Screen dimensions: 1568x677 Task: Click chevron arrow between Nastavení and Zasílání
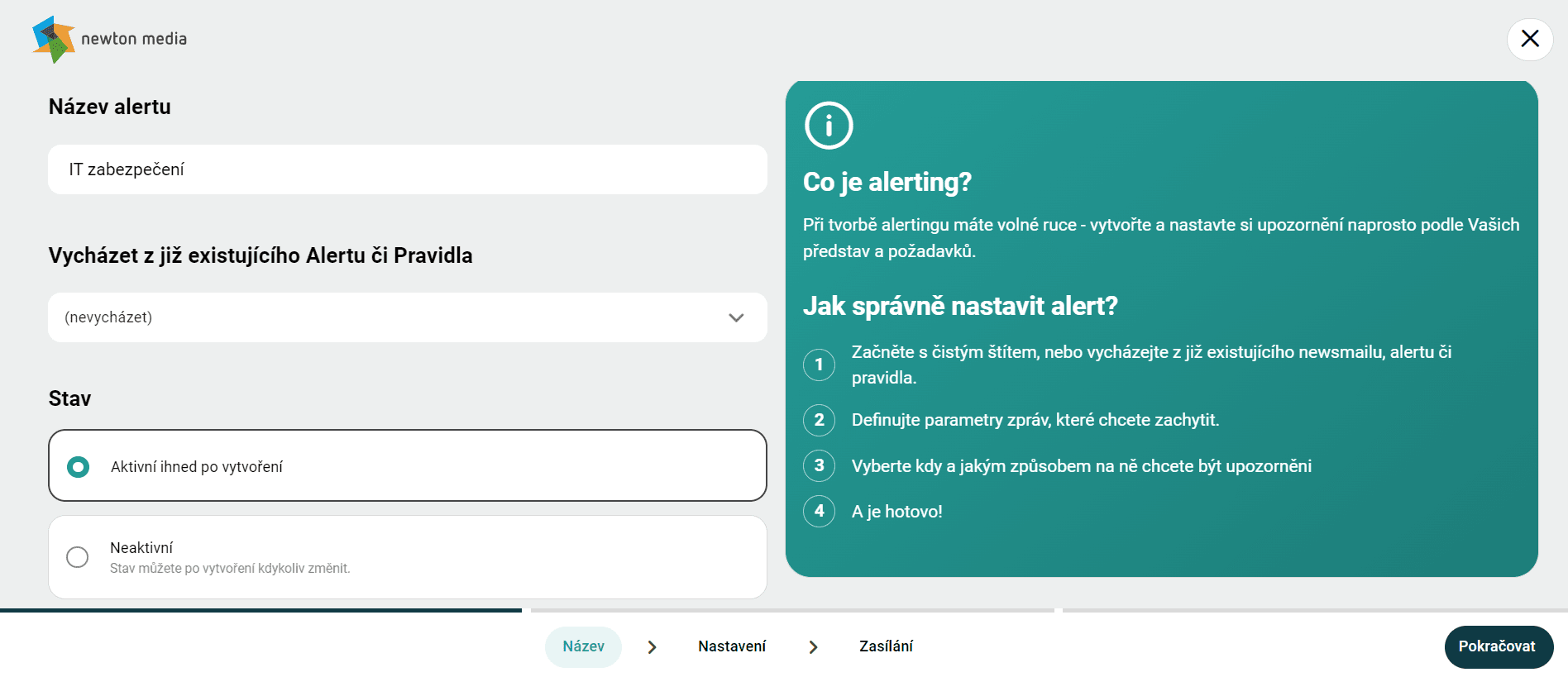(x=813, y=647)
